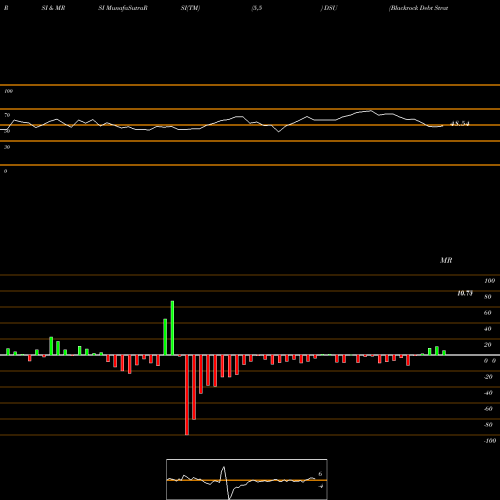Viewport: 500px width, 500px height.
Task: Select the 'SI(TM)' header label
Action: 190,8
